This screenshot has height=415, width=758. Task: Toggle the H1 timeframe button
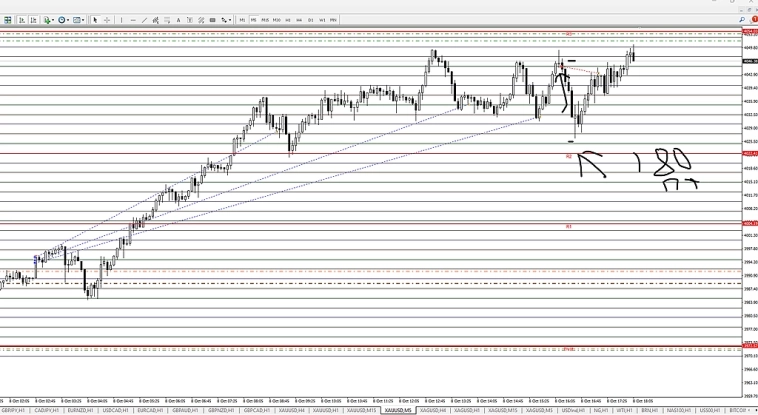(x=288, y=20)
